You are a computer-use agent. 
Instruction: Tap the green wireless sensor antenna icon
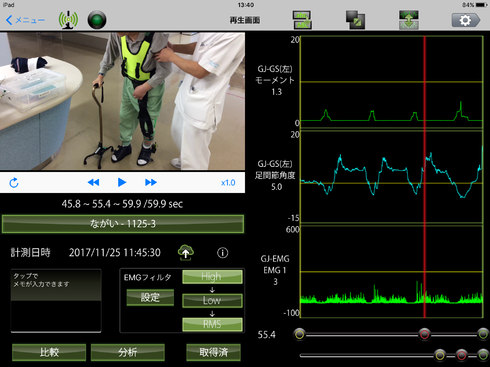[x=68, y=20]
